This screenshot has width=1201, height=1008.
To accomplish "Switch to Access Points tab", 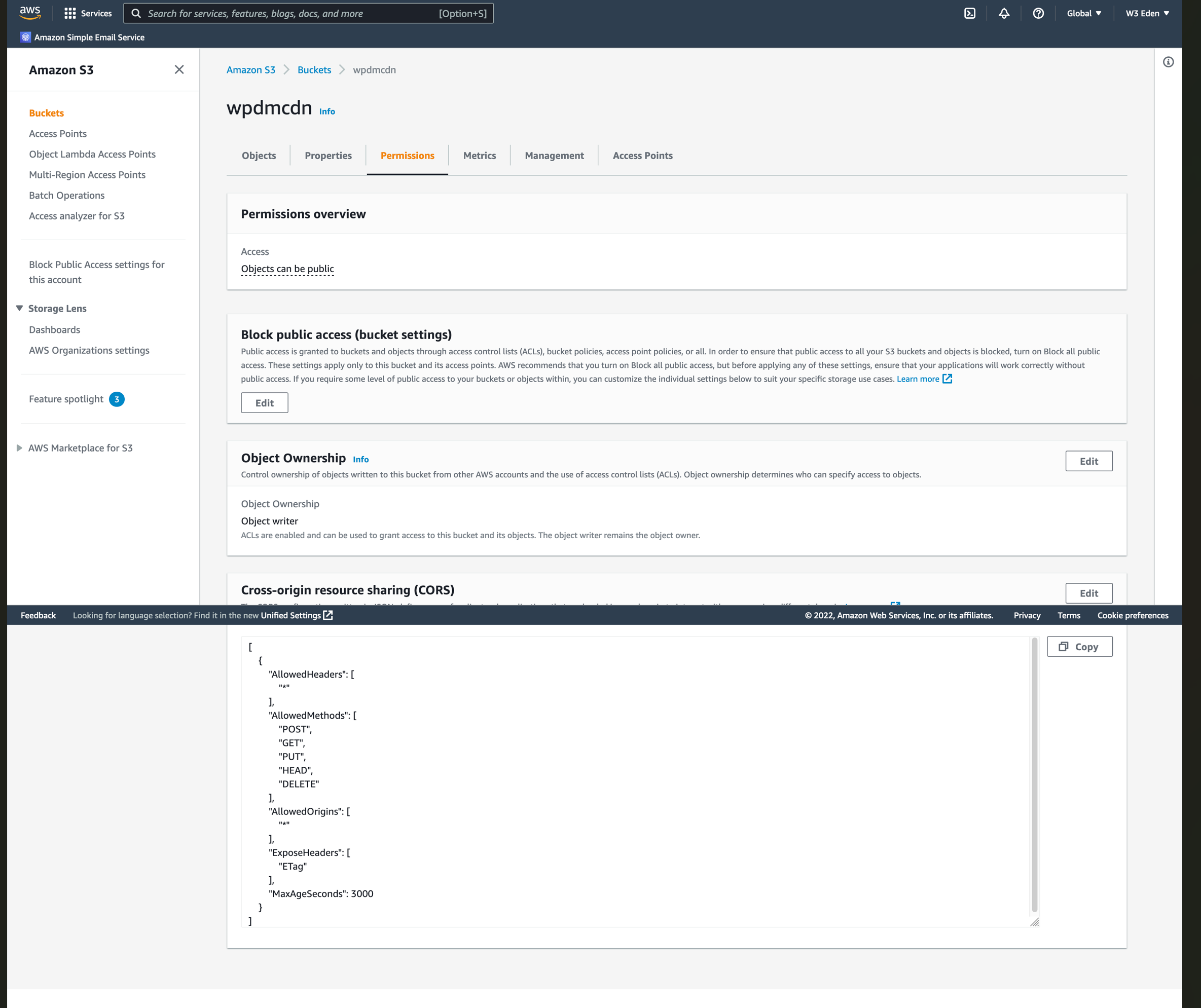I will (642, 156).
